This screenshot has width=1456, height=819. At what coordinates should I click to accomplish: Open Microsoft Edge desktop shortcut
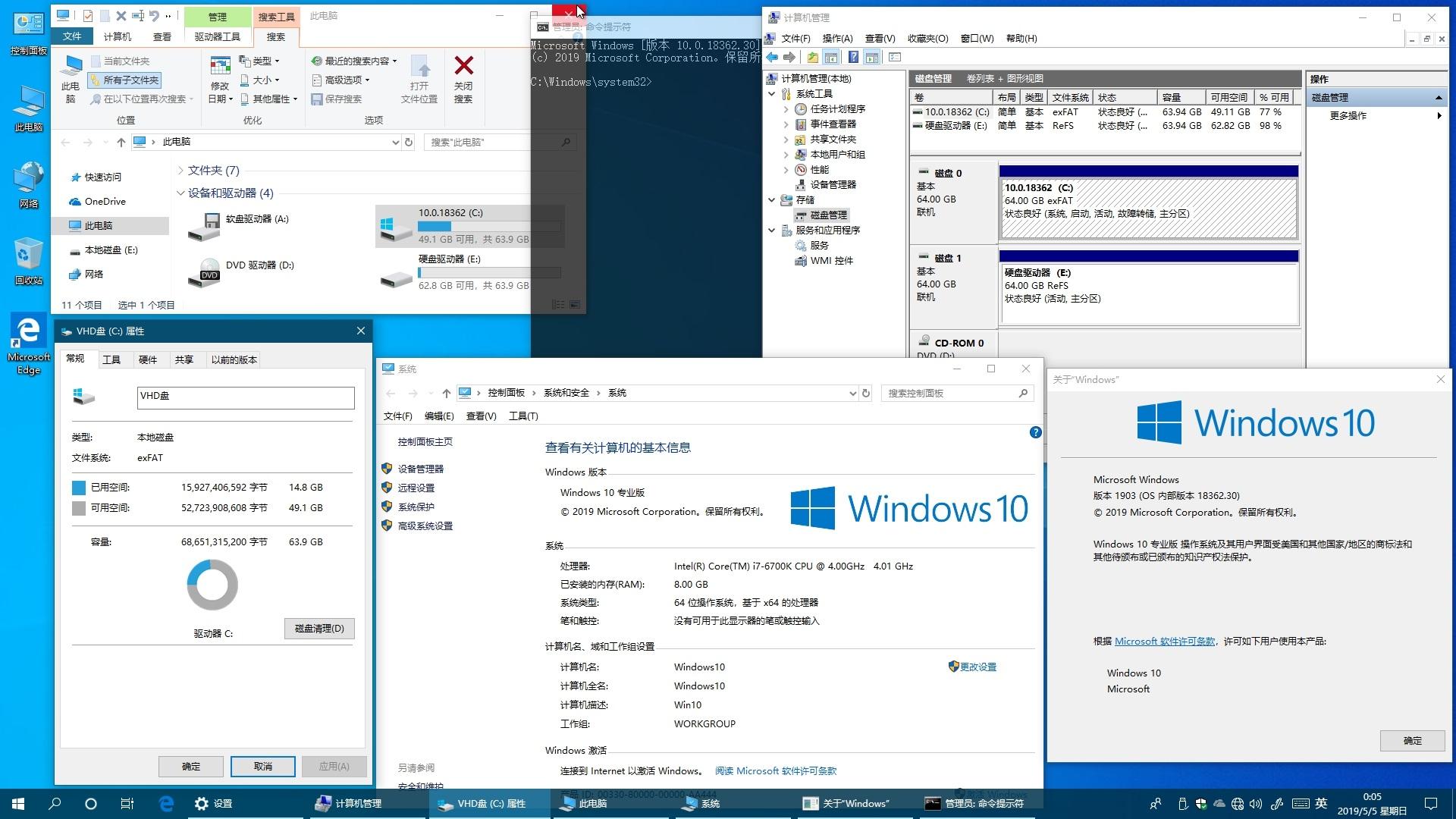[x=28, y=345]
